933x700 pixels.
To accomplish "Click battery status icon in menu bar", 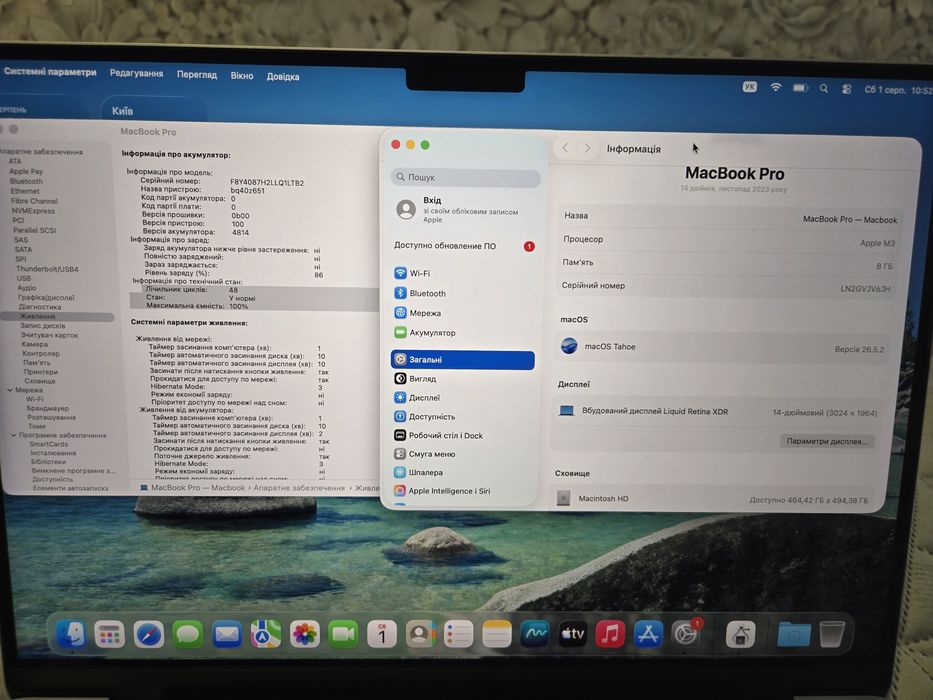I will pyautogui.click(x=800, y=88).
